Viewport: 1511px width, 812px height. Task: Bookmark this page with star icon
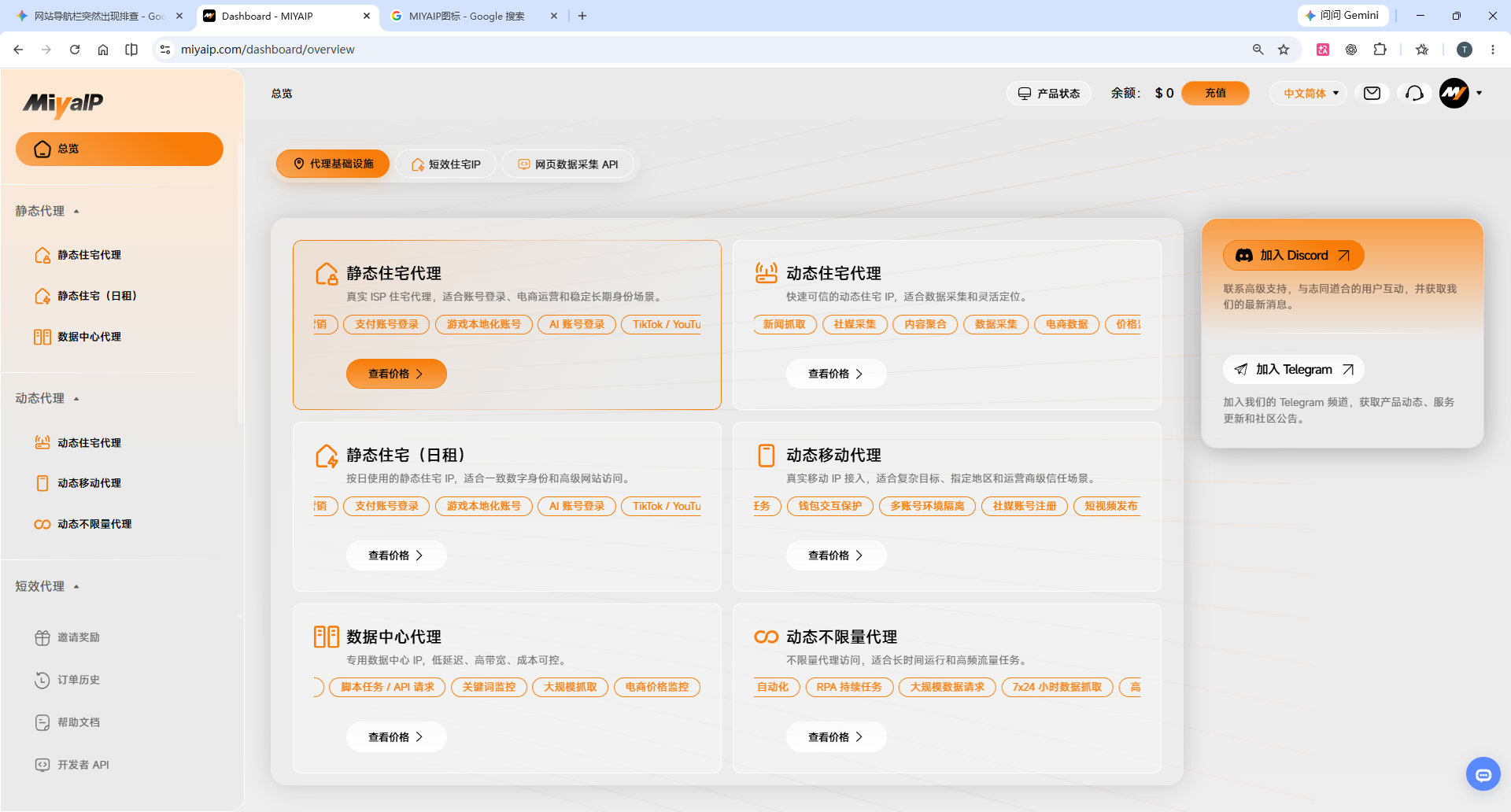tap(1284, 50)
